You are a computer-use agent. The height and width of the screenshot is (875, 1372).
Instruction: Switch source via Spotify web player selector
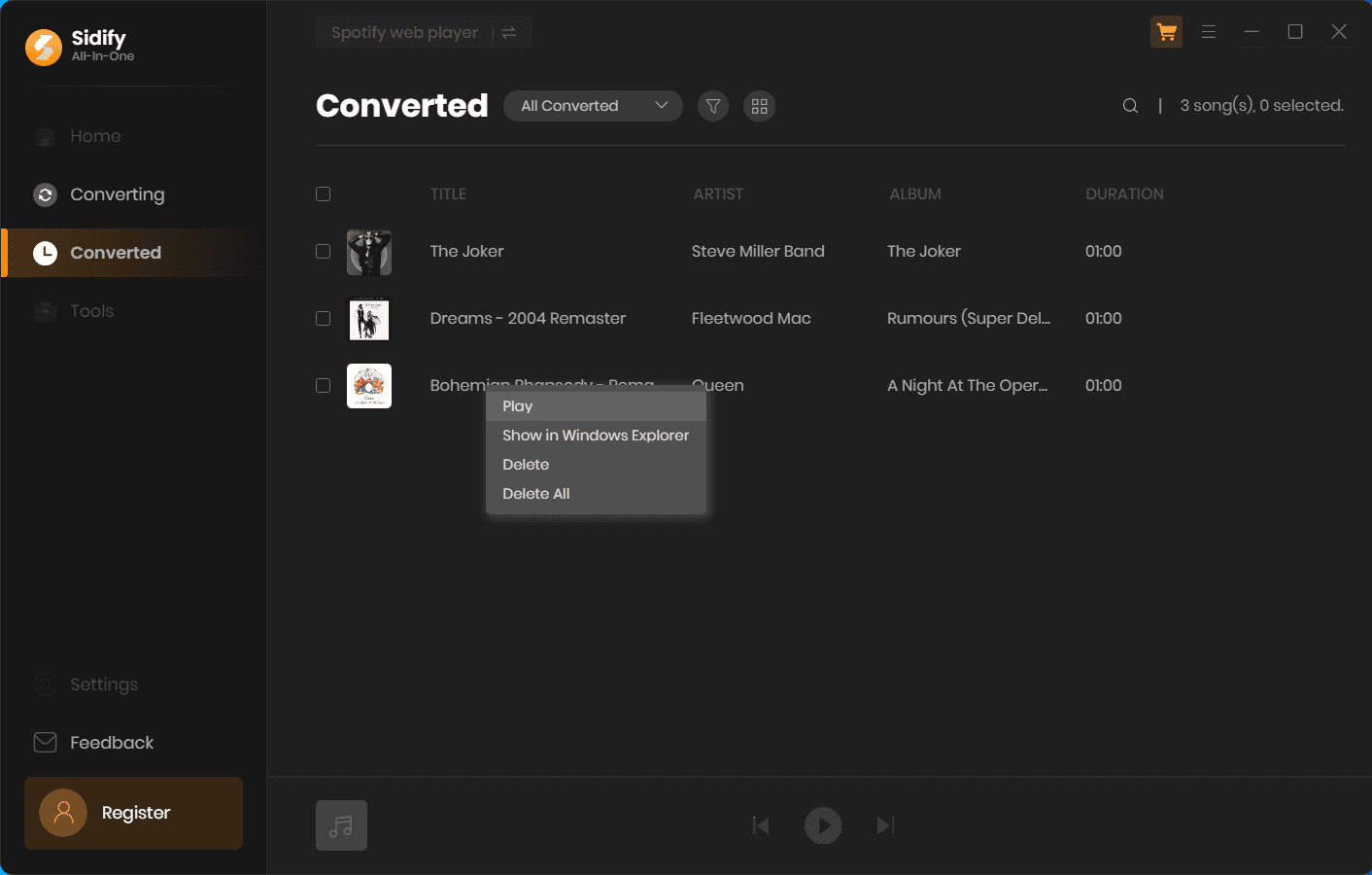point(423,32)
